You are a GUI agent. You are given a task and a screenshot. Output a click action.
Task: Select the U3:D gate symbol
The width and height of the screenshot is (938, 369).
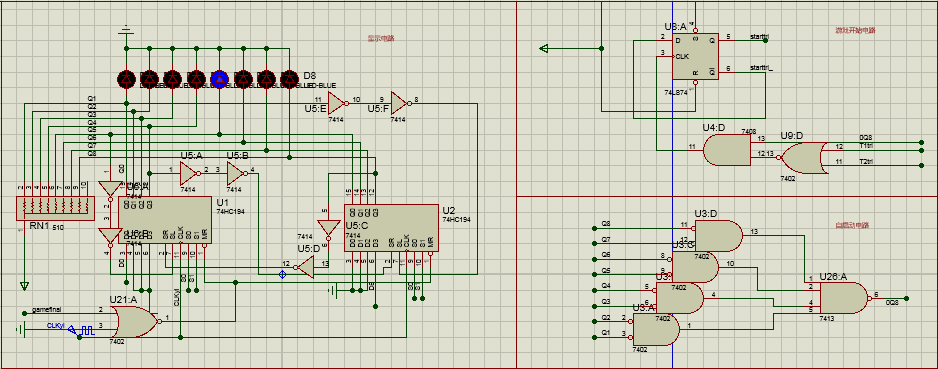pos(719,236)
